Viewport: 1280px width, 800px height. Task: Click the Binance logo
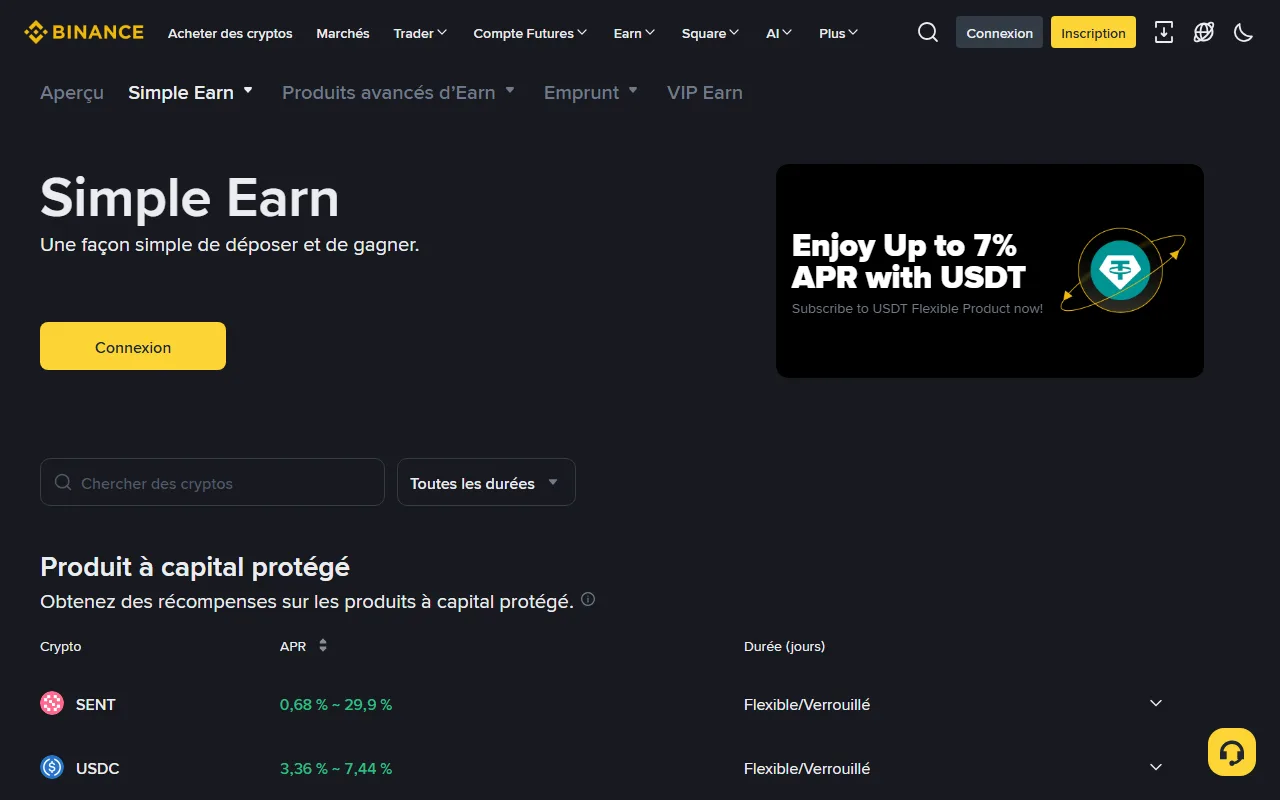pyautogui.click(x=84, y=32)
